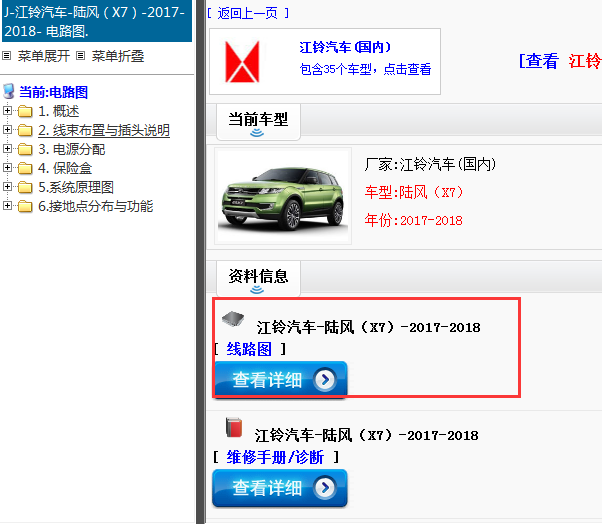Click the computer icon beside 当前:电路图
Image resolution: width=602 pixels, height=524 pixels.
[x=8, y=92]
